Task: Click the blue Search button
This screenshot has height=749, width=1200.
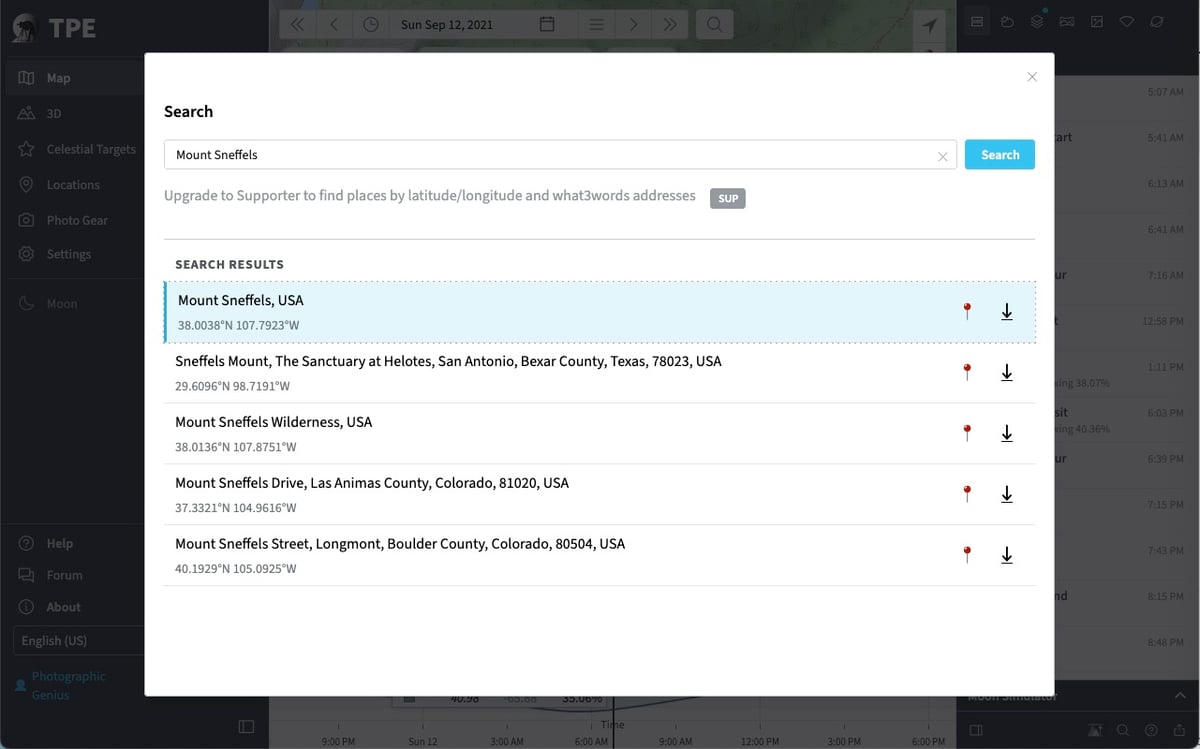Action: click(x=999, y=155)
